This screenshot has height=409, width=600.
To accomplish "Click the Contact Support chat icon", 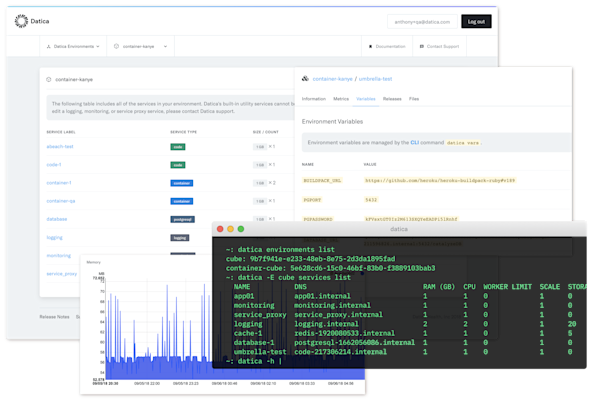I will tap(422, 46).
